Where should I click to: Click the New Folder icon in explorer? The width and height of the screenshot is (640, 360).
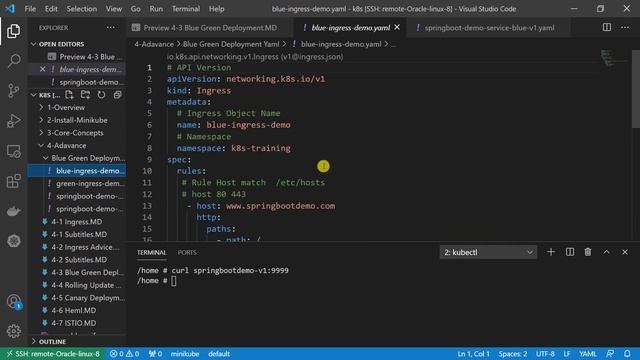[x=85, y=95]
